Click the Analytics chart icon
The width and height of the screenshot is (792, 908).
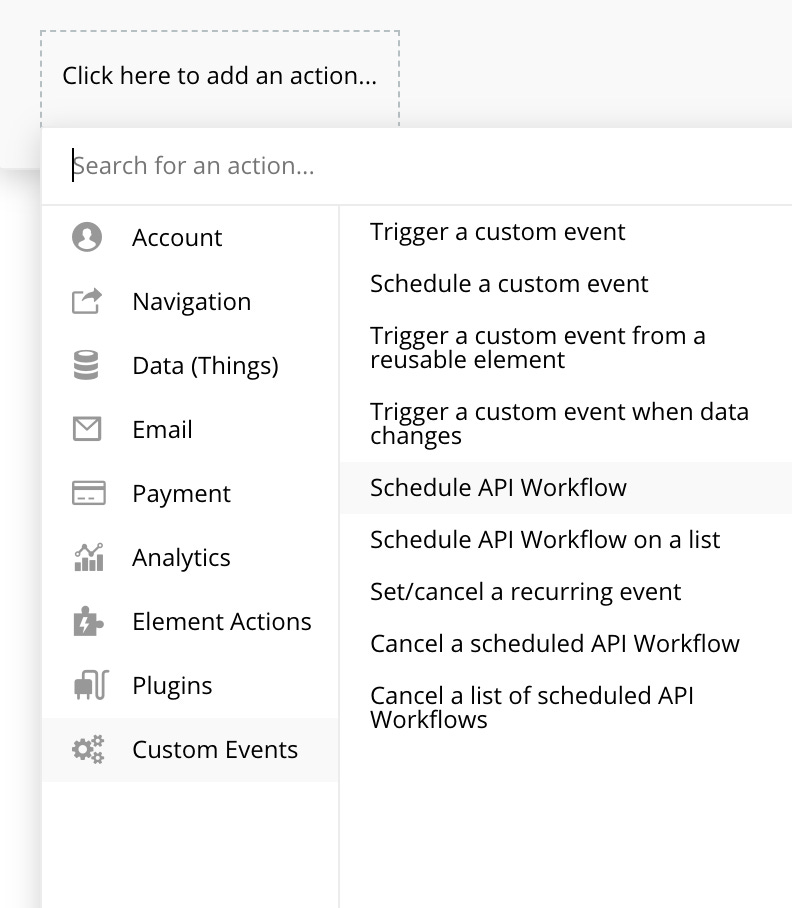tap(89, 557)
